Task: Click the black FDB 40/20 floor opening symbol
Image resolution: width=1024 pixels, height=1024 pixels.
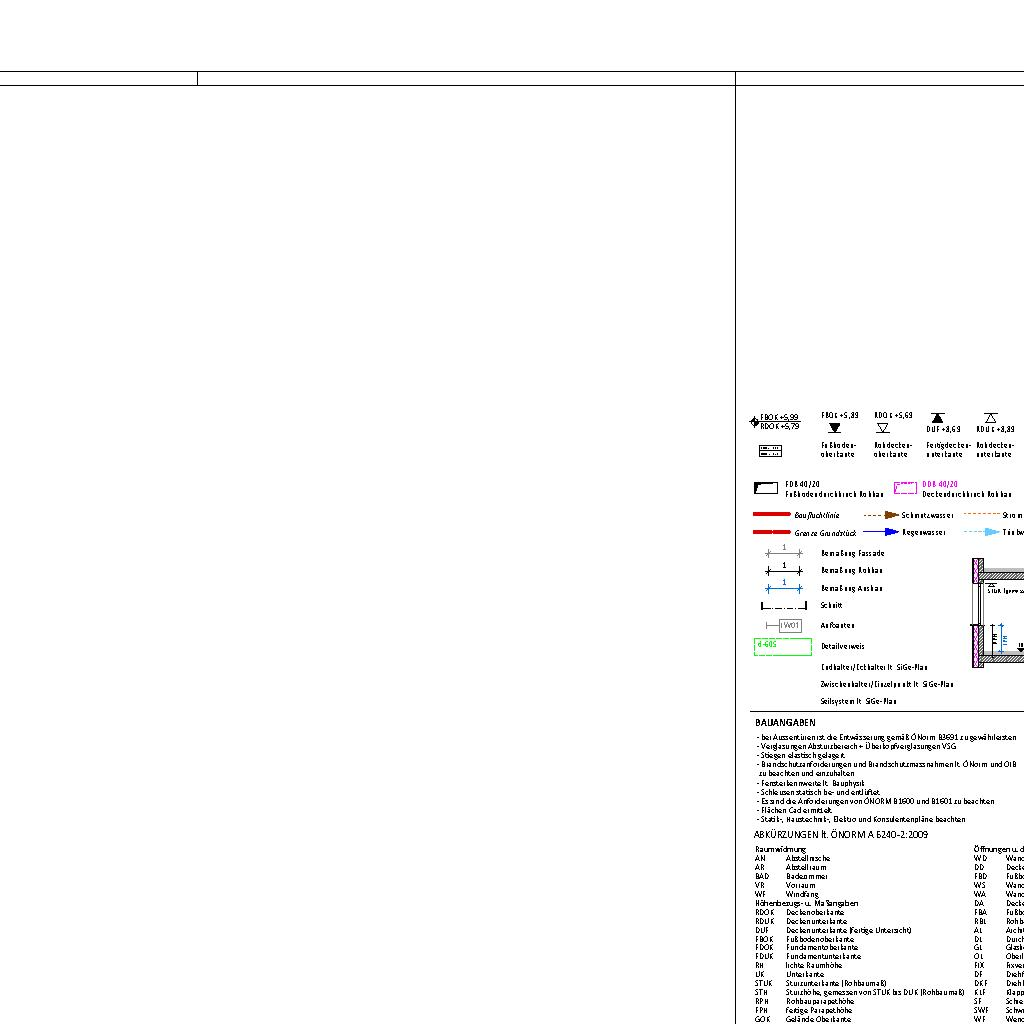Action: point(766,488)
